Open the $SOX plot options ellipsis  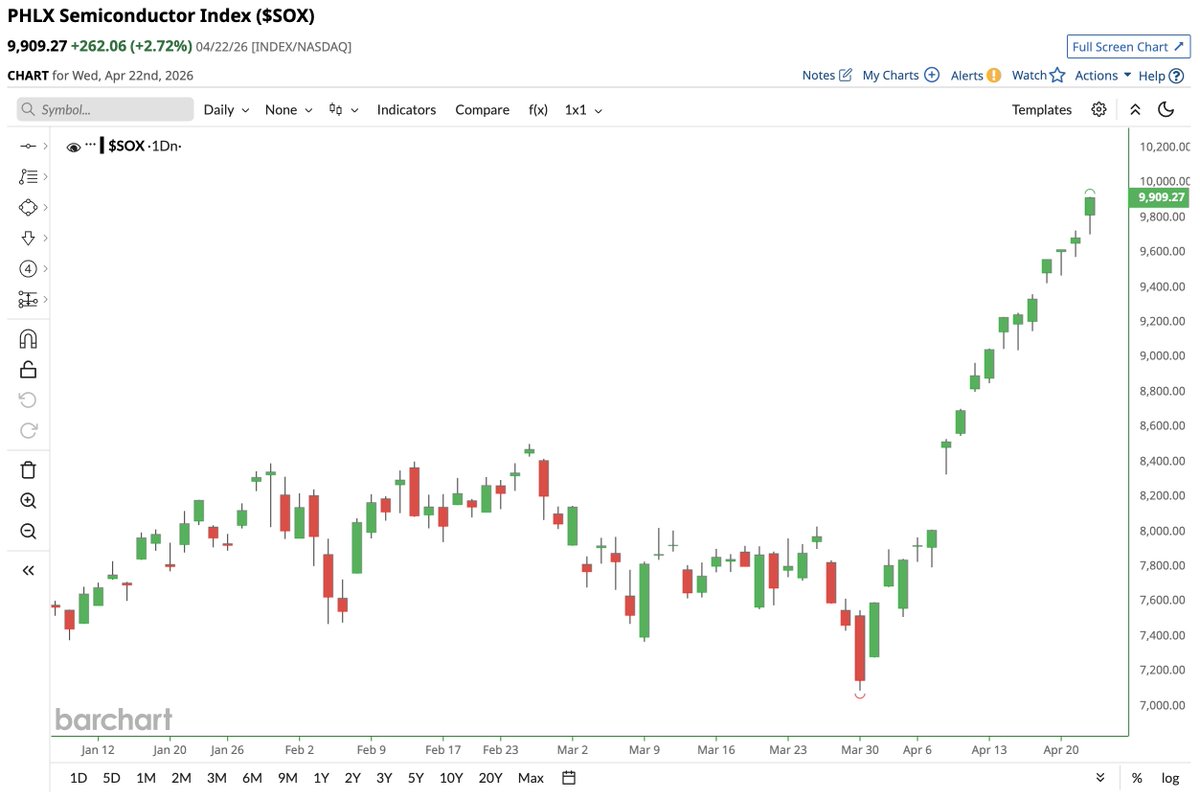(91, 145)
